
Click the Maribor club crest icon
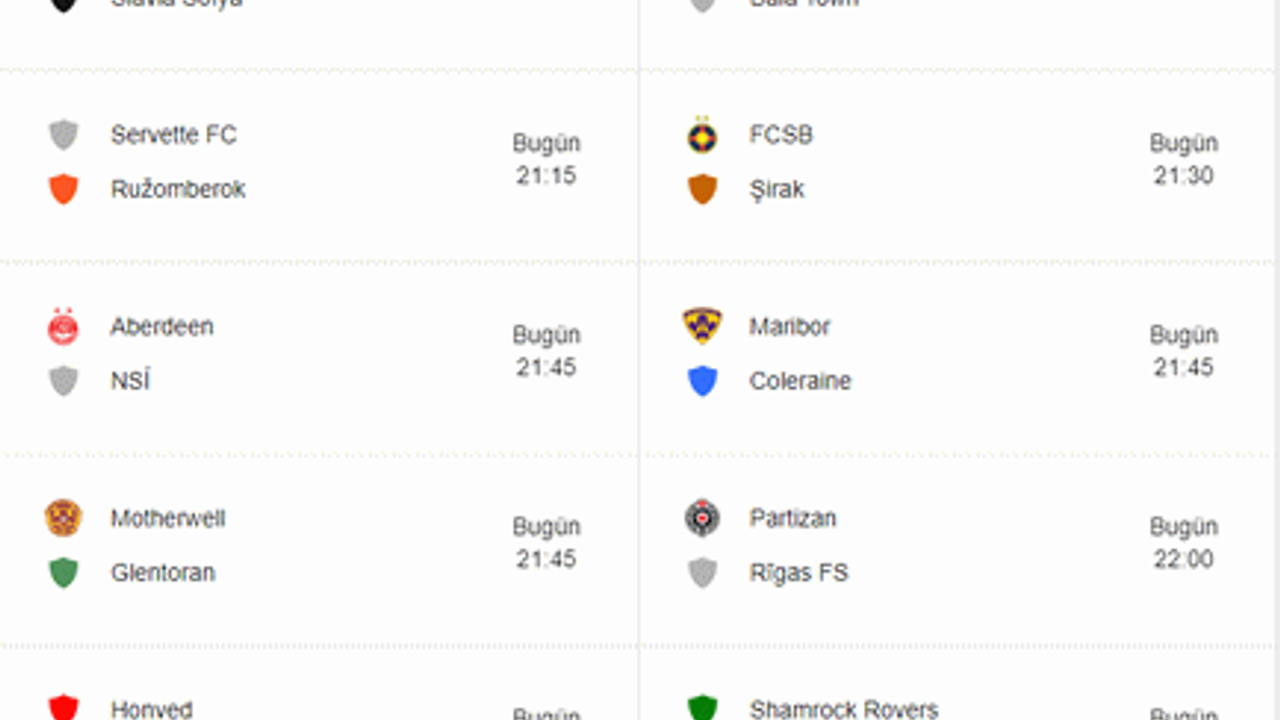point(702,326)
